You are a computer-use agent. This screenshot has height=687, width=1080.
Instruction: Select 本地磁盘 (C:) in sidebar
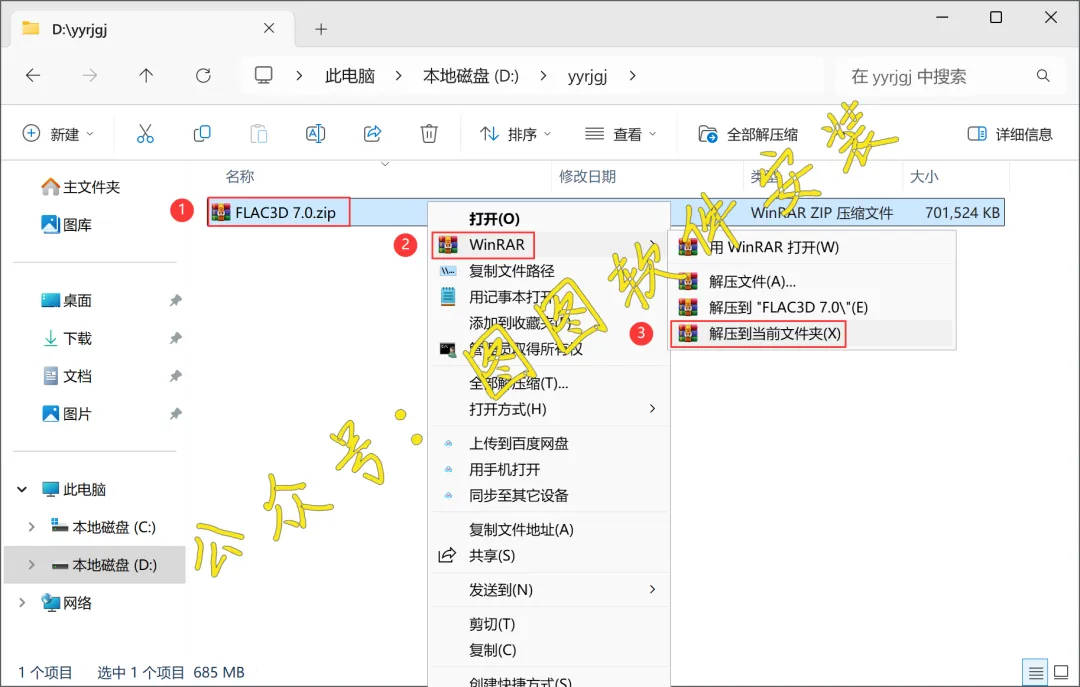coord(103,527)
